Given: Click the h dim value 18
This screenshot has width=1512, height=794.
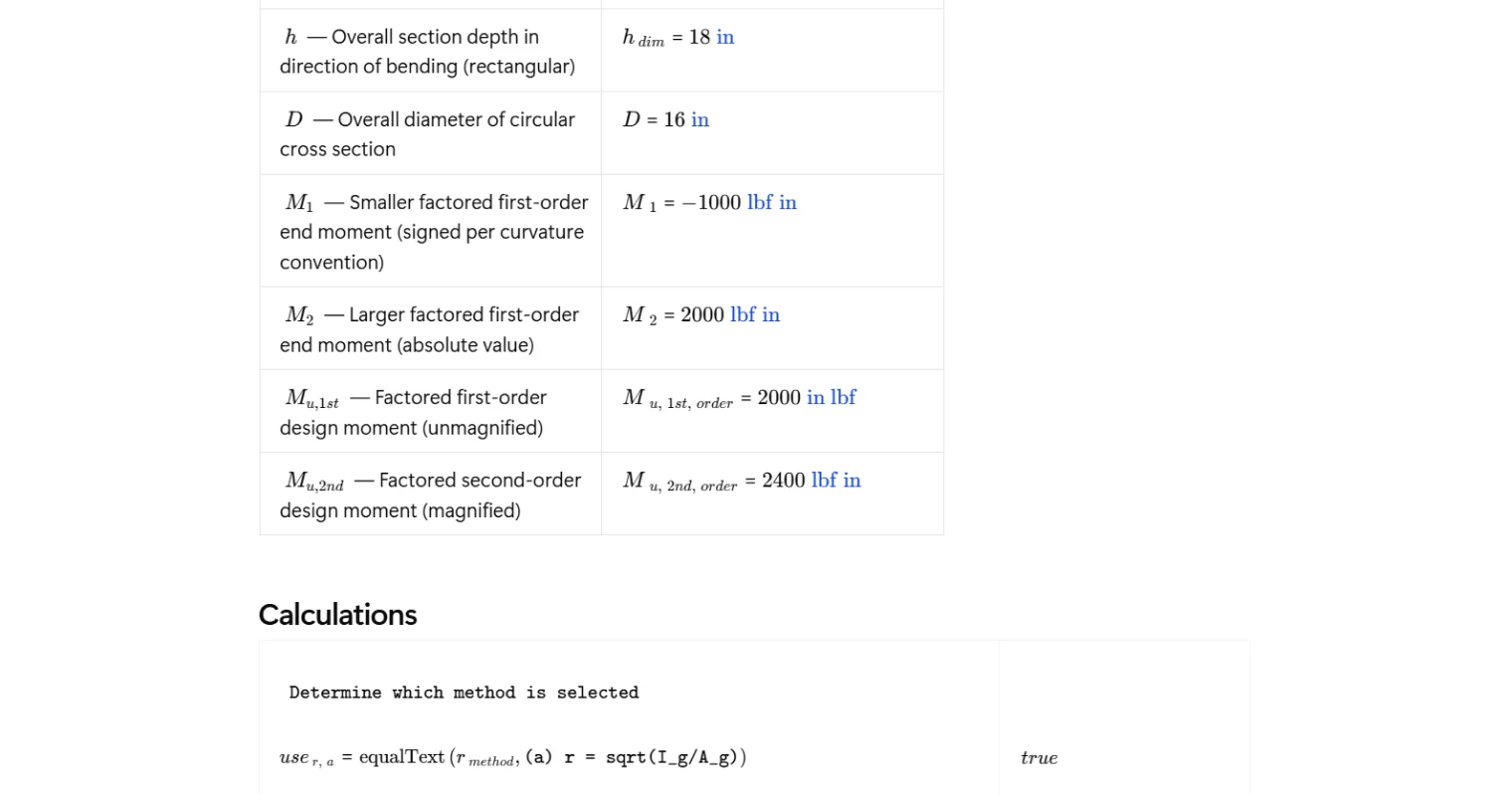Looking at the screenshot, I should [x=699, y=37].
